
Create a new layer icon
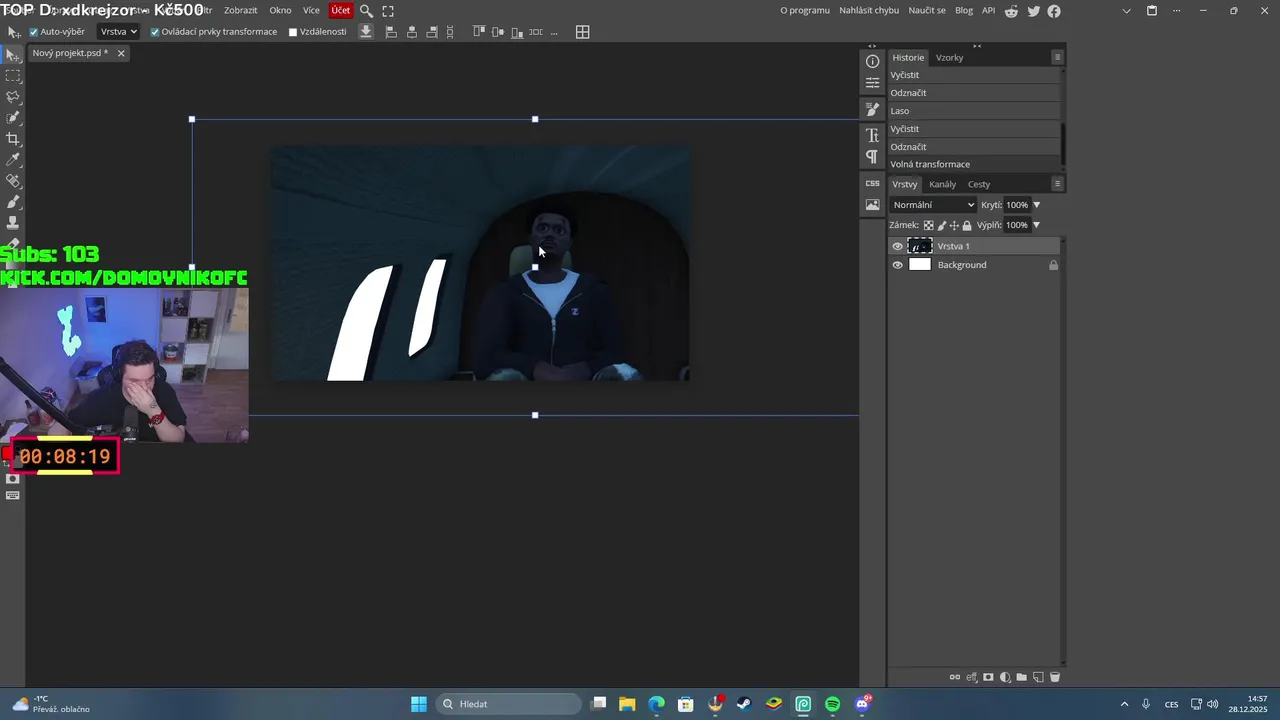[x=1038, y=677]
